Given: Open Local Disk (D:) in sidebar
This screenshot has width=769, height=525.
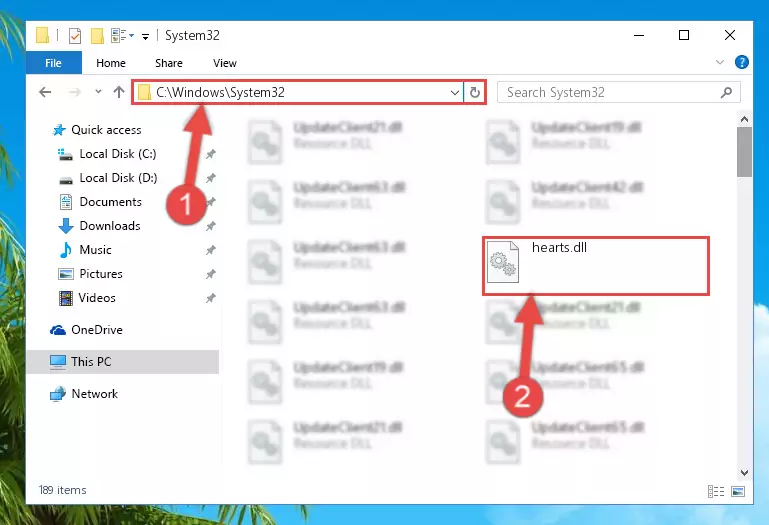Looking at the screenshot, I should 118,178.
